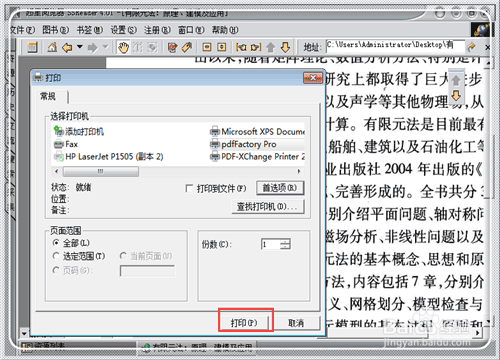The image size is (500, 360).
Task: Go back with the left arrow icon
Action: click(x=68, y=48)
